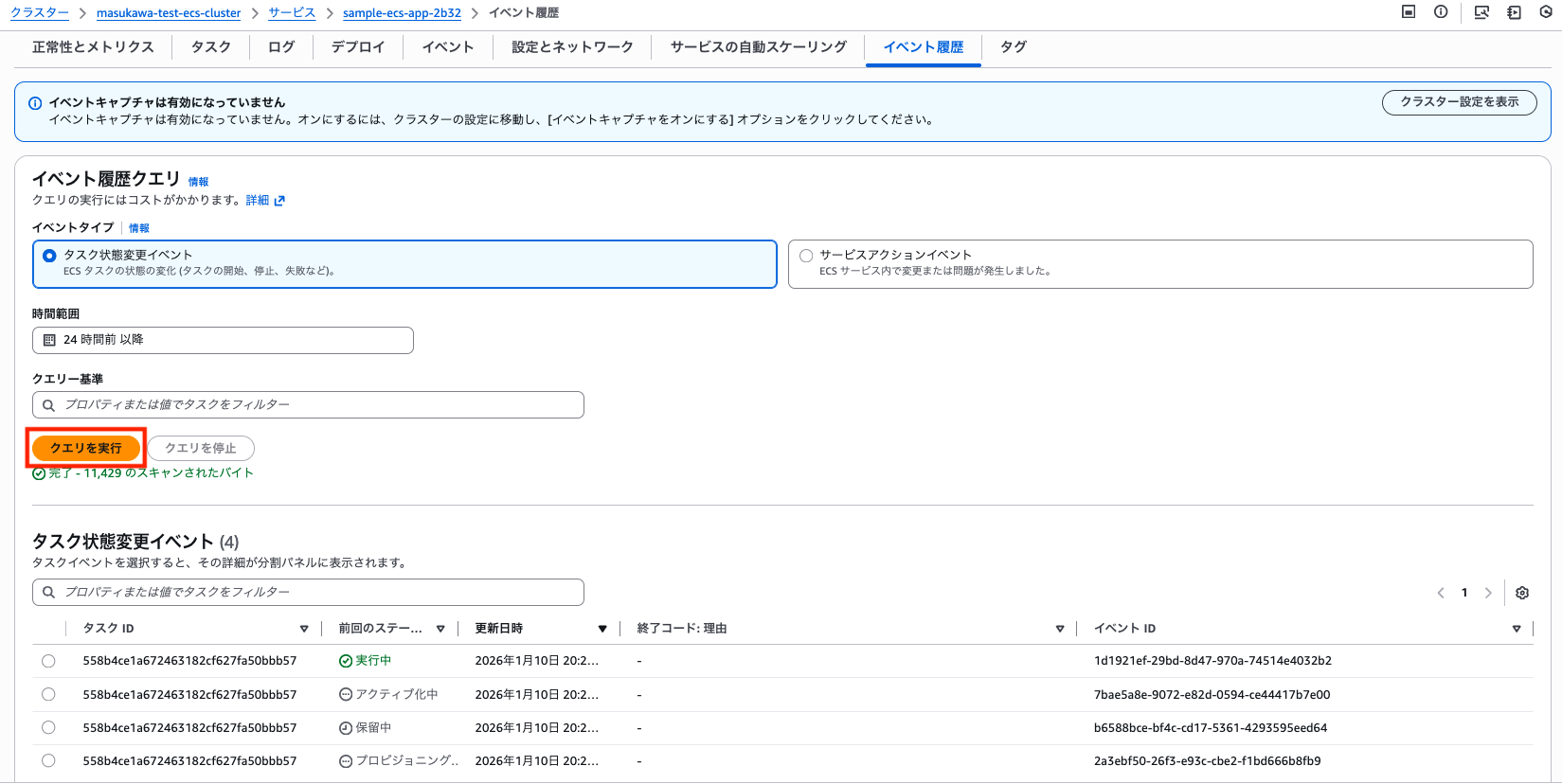Click event ID 1d1921ef-29bd-8d47-970a-74514e4032b2
The image size is (1562, 784).
click(x=1212, y=661)
